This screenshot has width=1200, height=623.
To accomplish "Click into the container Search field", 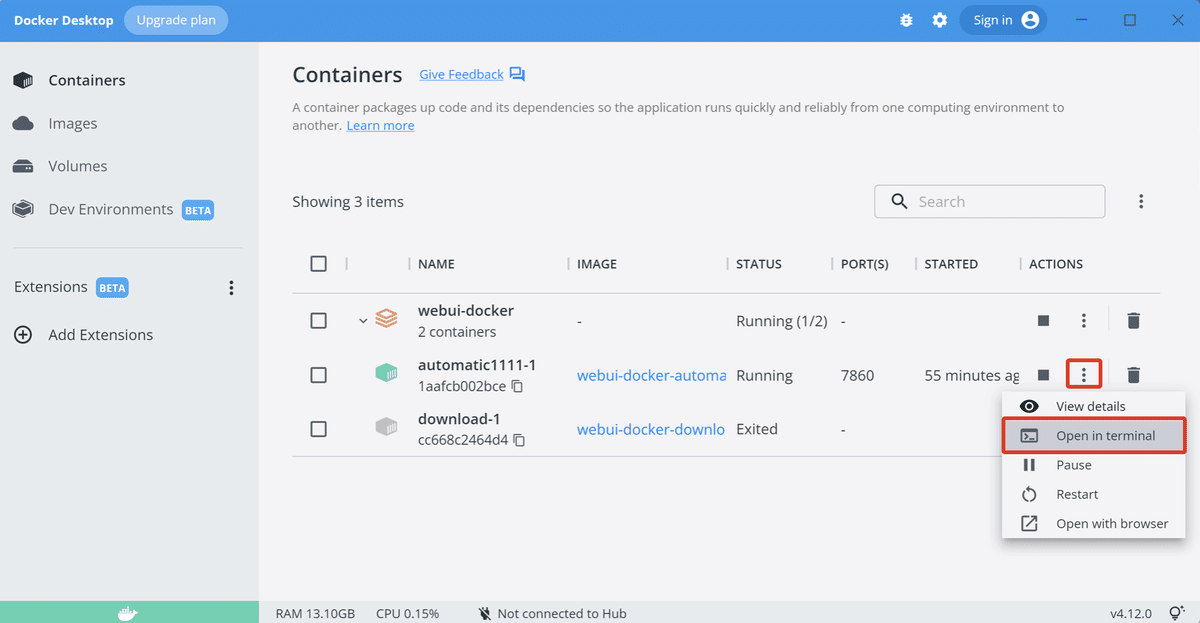I will (990, 201).
